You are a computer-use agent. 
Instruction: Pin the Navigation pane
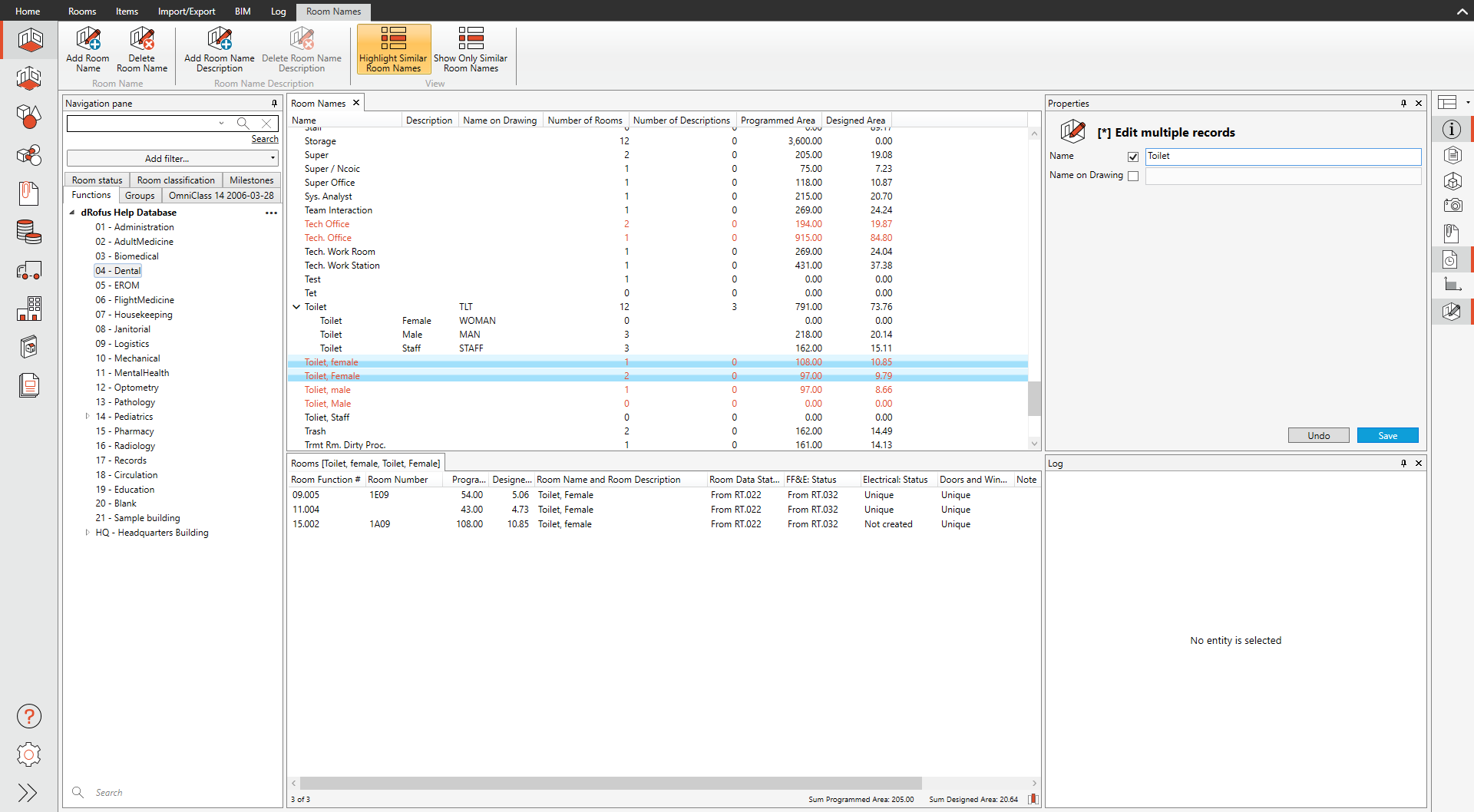tap(274, 104)
